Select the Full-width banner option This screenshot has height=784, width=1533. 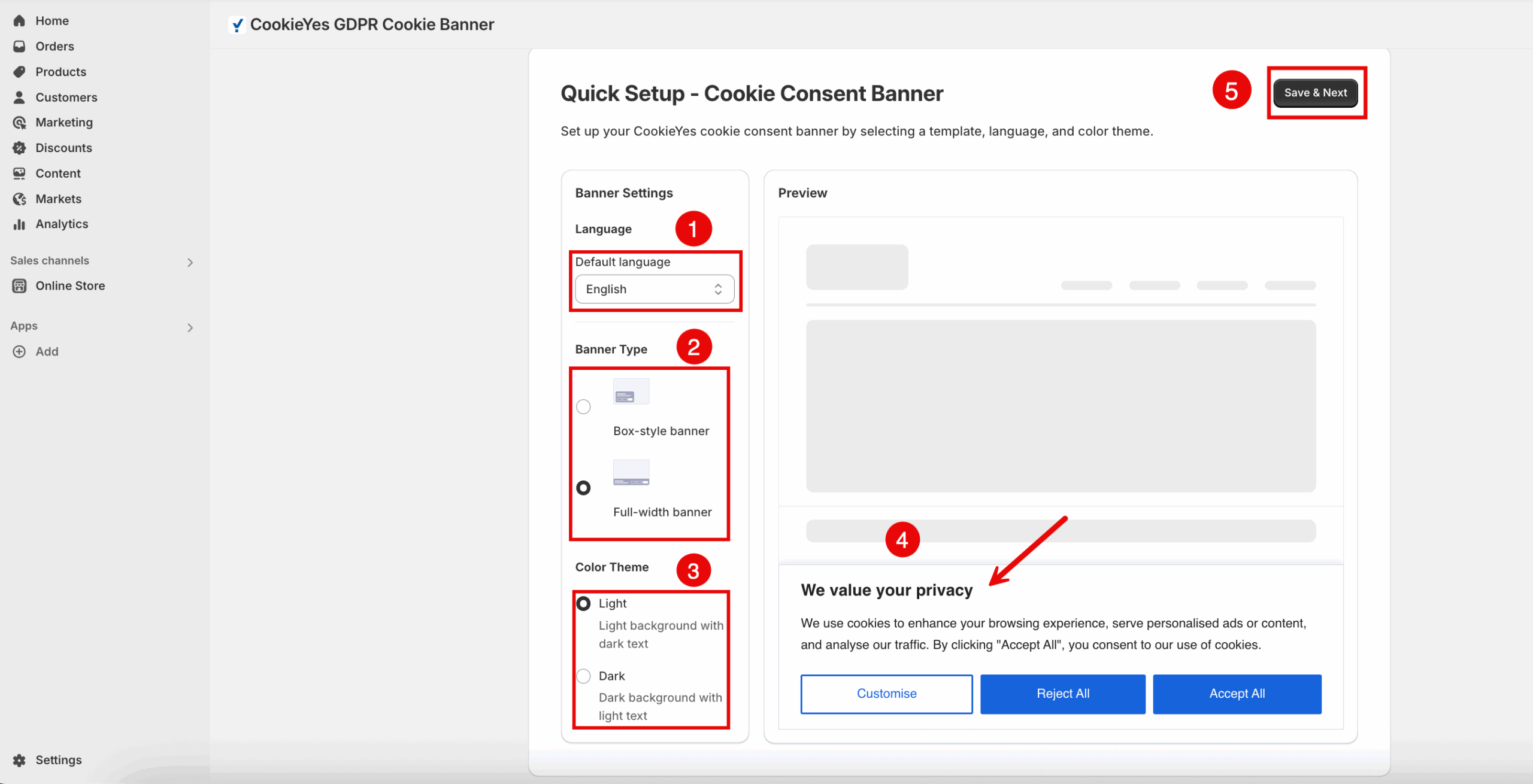click(x=583, y=487)
